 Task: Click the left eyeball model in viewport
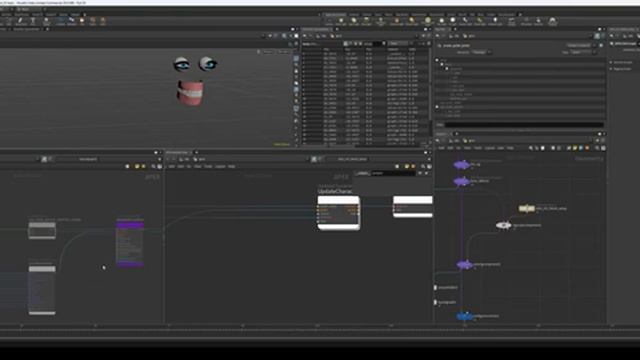pyautogui.click(x=182, y=64)
